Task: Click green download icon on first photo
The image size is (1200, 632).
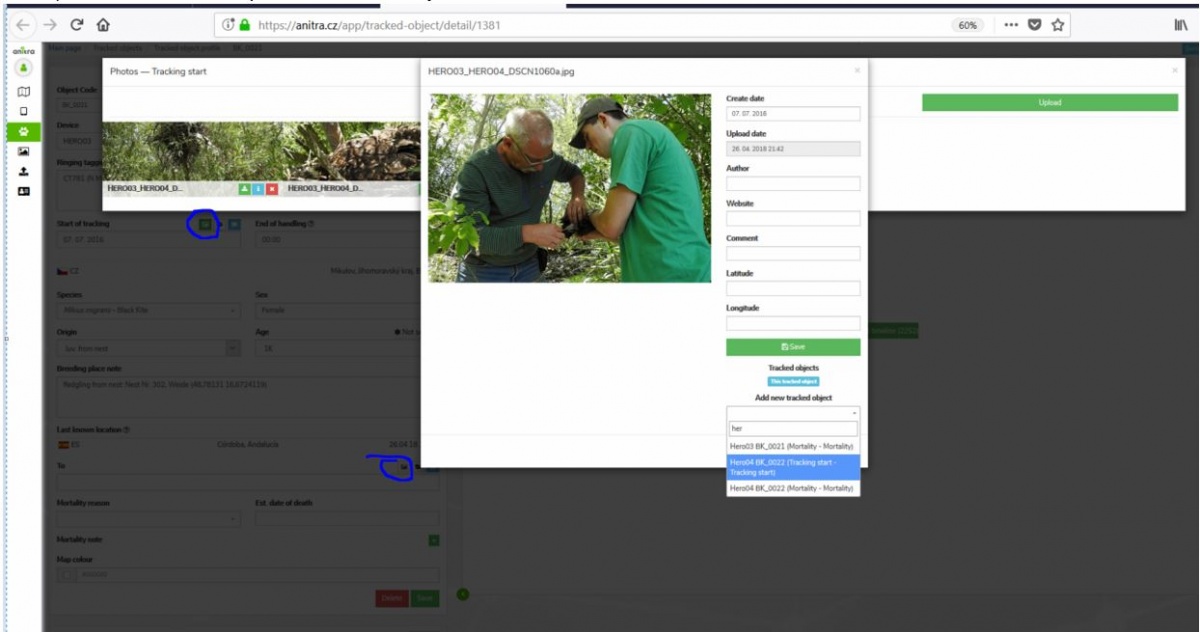Action: click(244, 188)
